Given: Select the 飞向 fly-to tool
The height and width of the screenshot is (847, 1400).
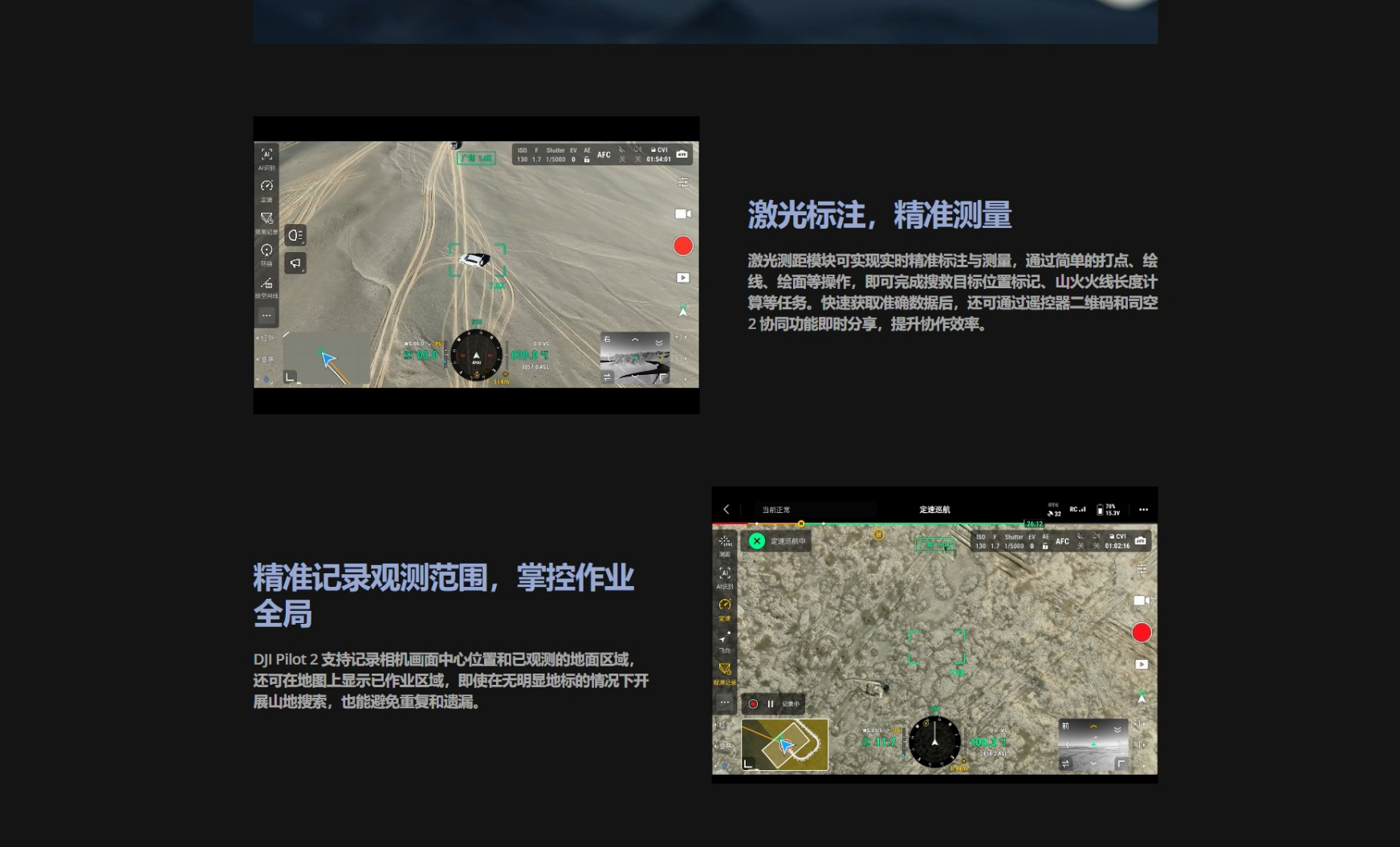Looking at the screenshot, I should pyautogui.click(x=725, y=638).
